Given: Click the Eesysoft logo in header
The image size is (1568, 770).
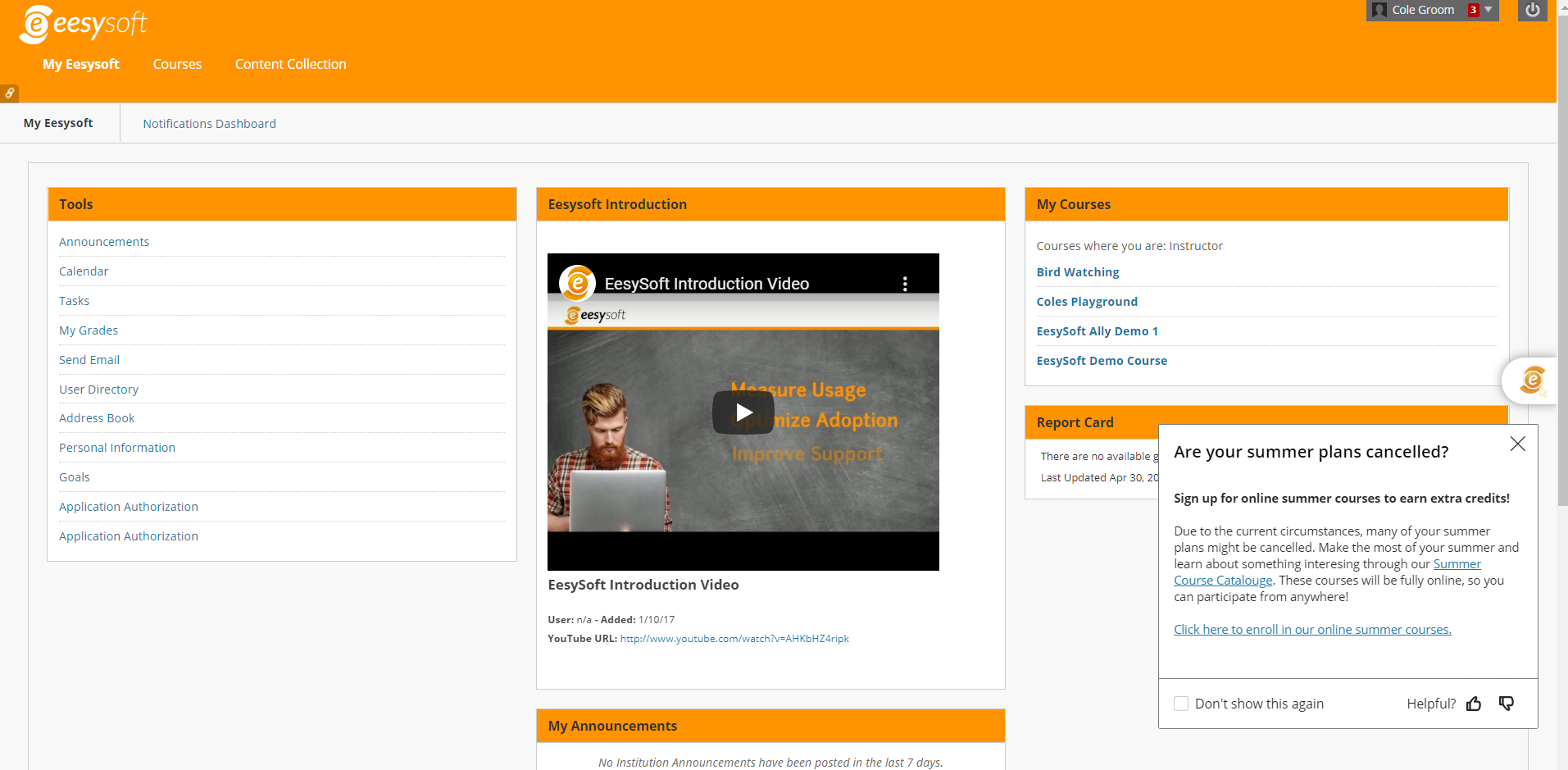Looking at the screenshot, I should [84, 24].
